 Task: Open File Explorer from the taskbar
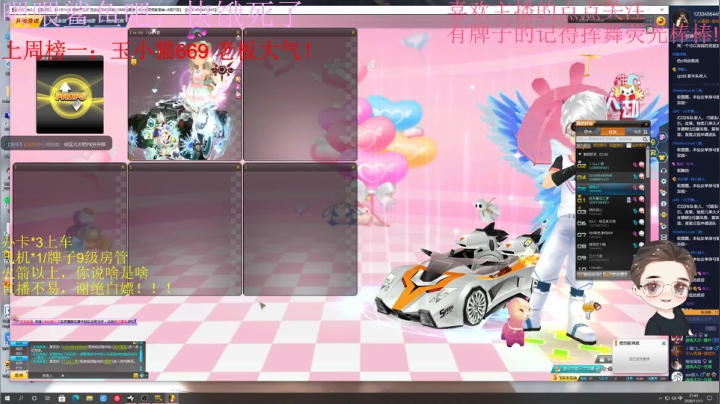89,398
